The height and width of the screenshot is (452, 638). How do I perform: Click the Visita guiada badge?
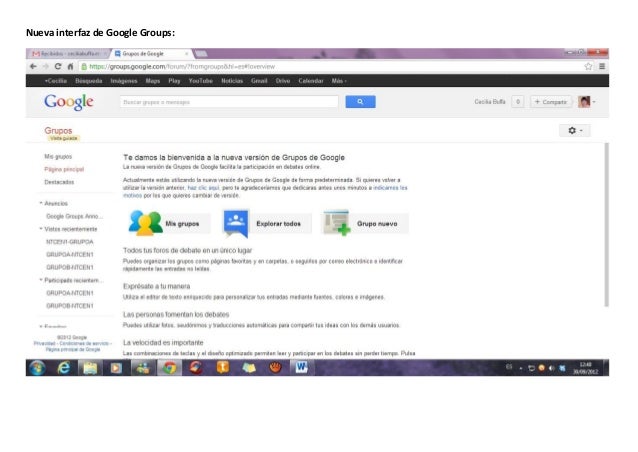(63, 138)
